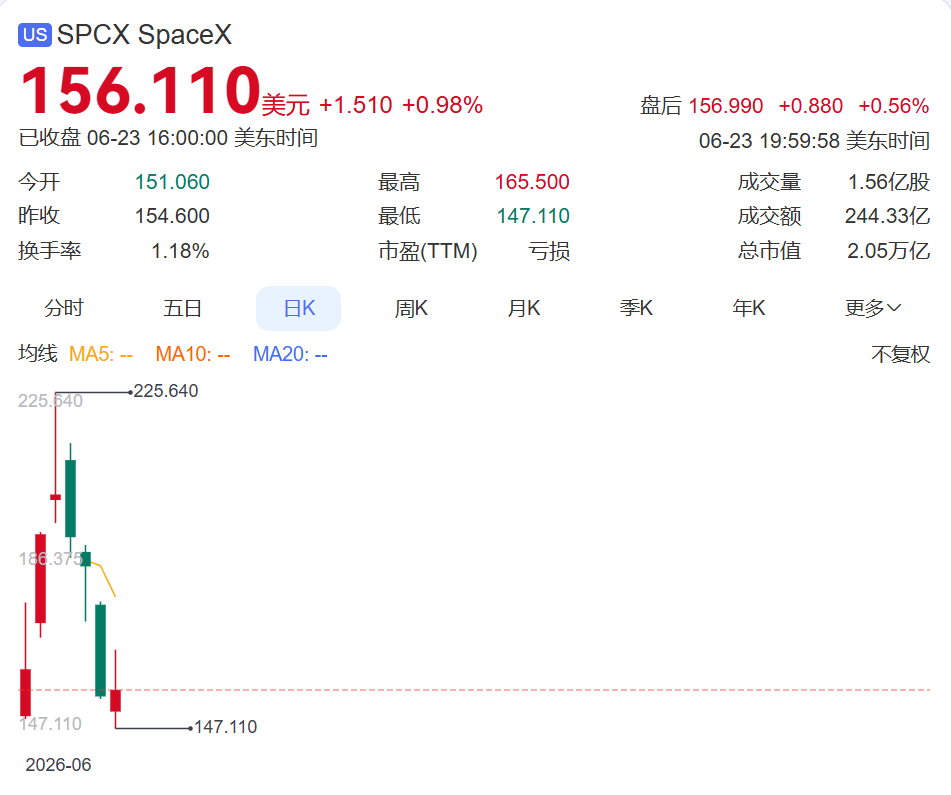Click the price change +1.510 value
Screen dimensions: 951x795
[355, 105]
